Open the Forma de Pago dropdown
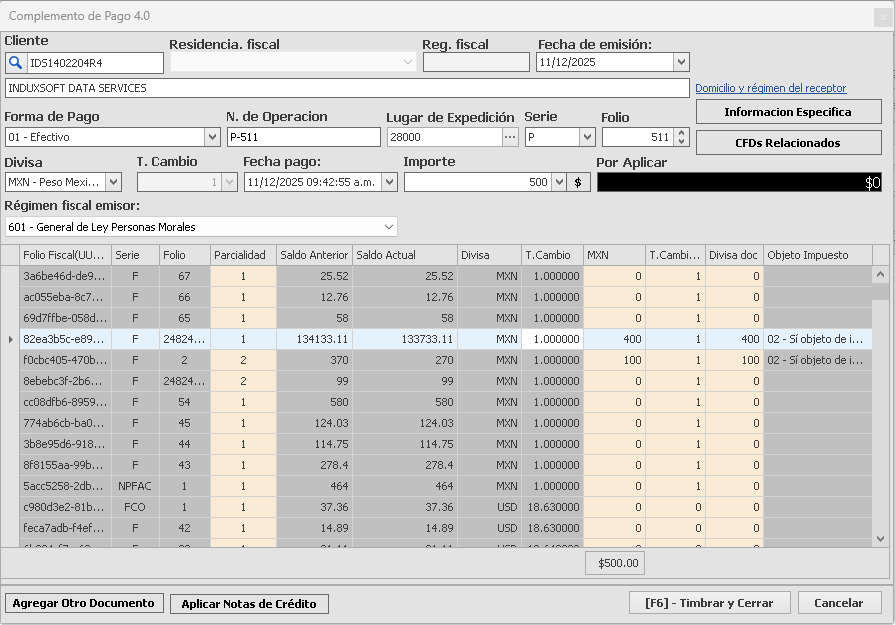This screenshot has height=625, width=895. coord(212,137)
